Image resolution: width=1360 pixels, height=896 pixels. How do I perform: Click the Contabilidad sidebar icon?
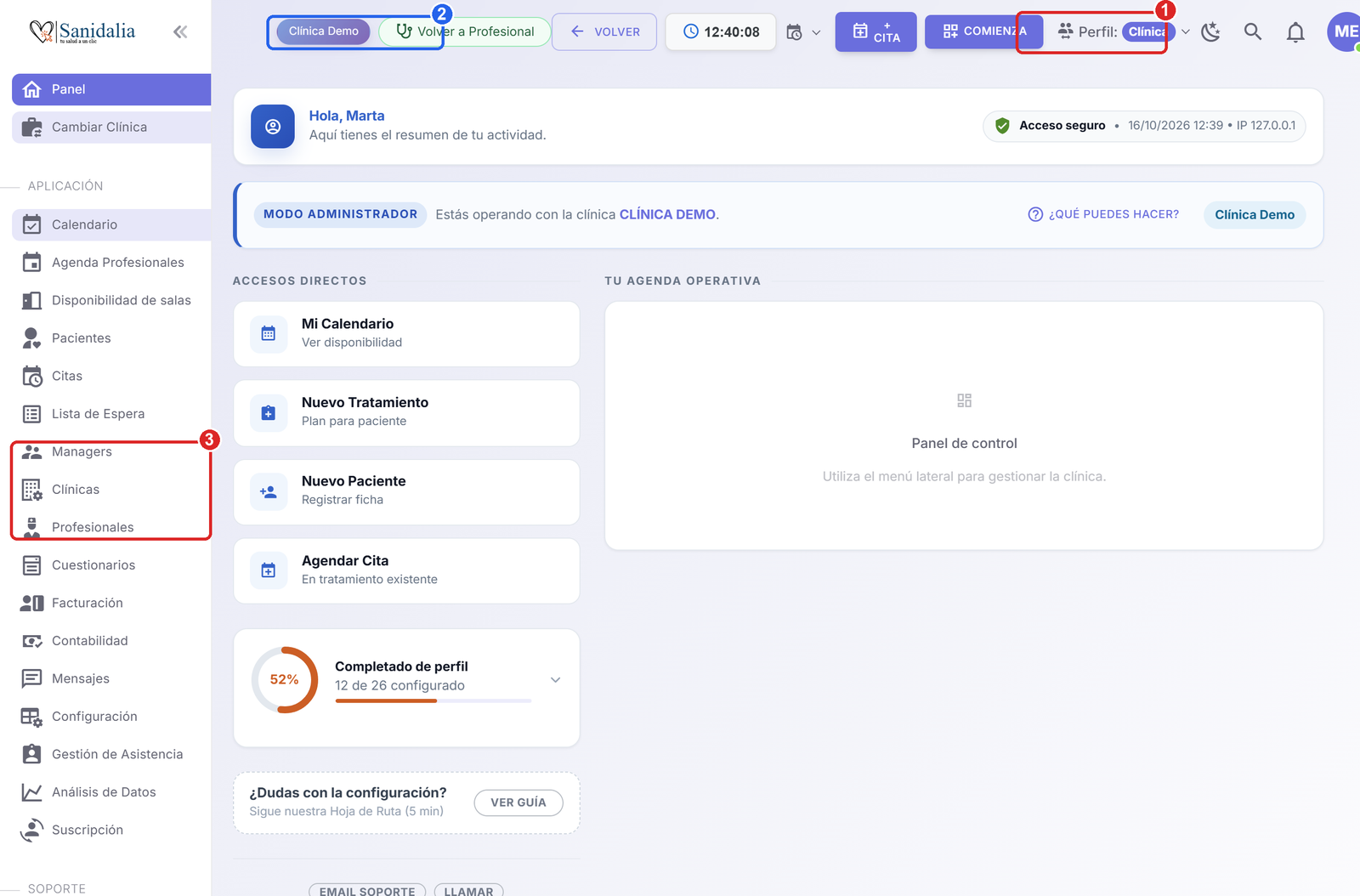point(31,641)
